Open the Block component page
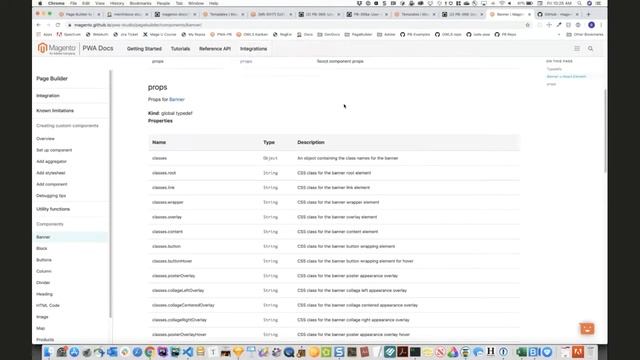The image size is (640, 360). click(x=42, y=249)
